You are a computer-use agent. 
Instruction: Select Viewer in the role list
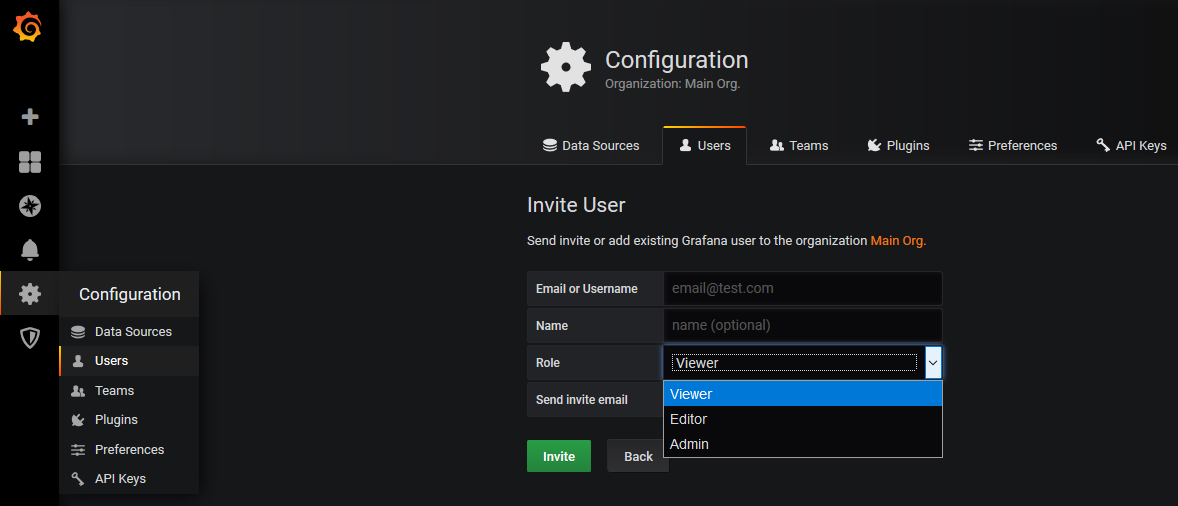[x=802, y=394]
